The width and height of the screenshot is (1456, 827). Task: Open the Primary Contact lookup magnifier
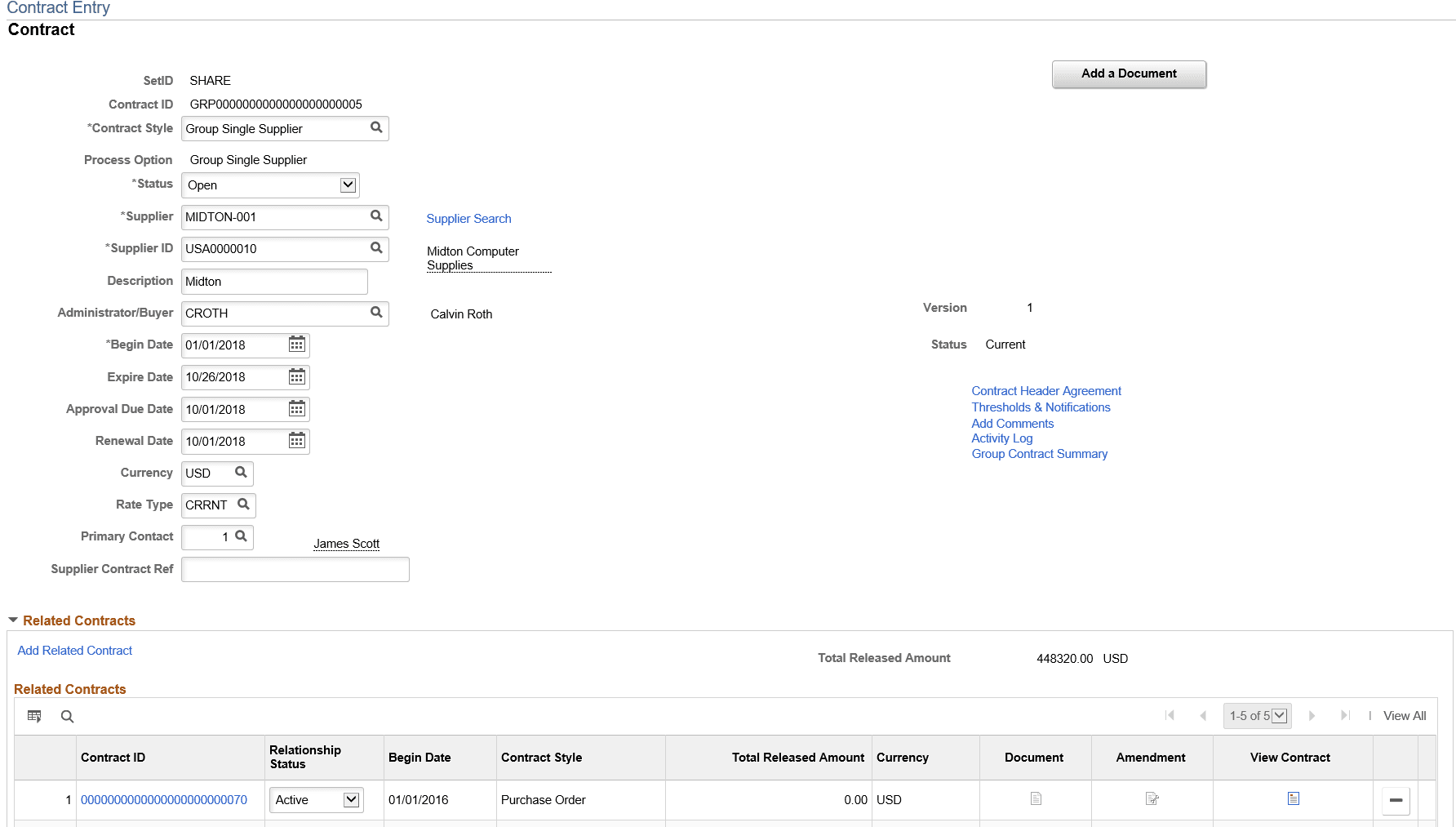(242, 536)
